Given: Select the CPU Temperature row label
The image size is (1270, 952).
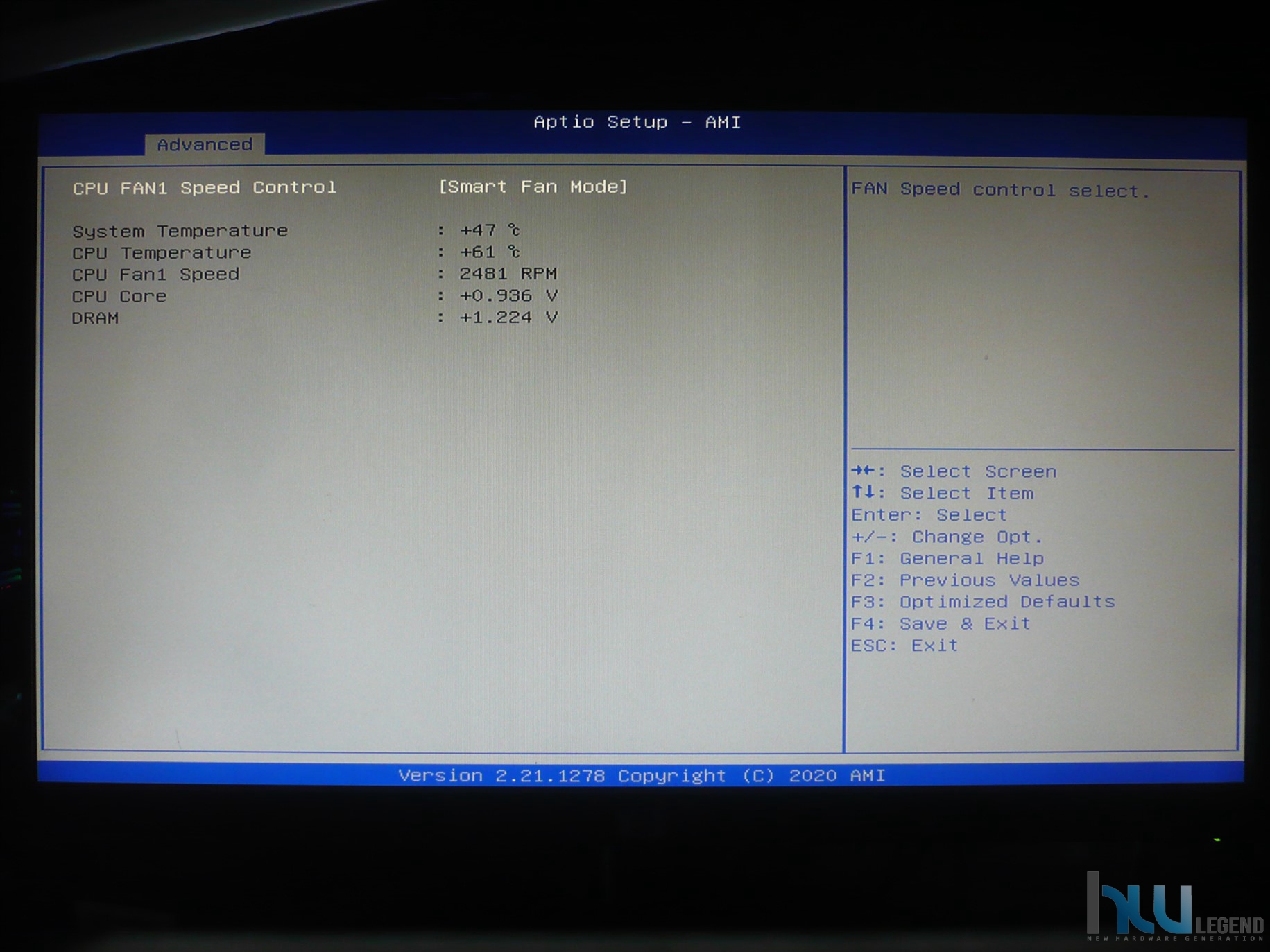Looking at the screenshot, I should [x=162, y=252].
